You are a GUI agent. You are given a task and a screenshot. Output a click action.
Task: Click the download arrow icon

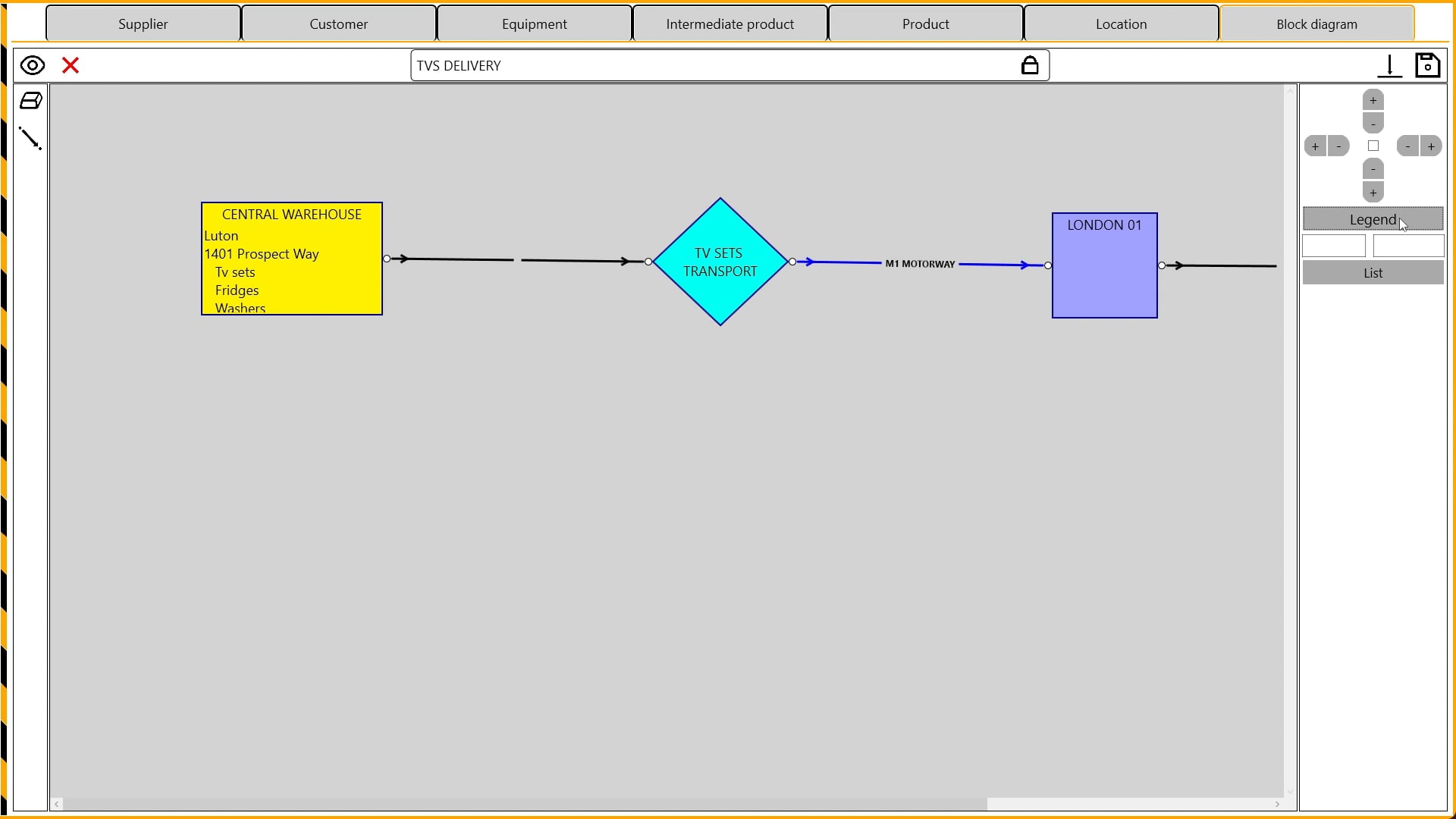(1389, 66)
